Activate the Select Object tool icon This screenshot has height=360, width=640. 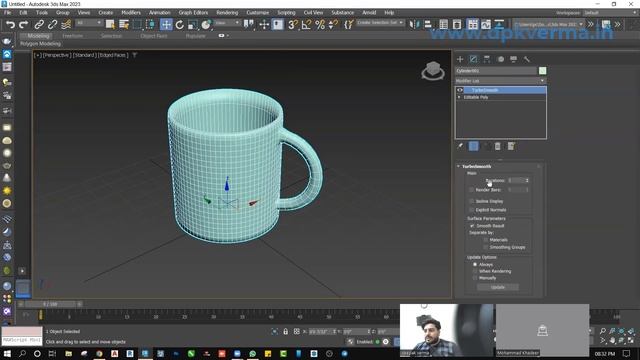110,25
